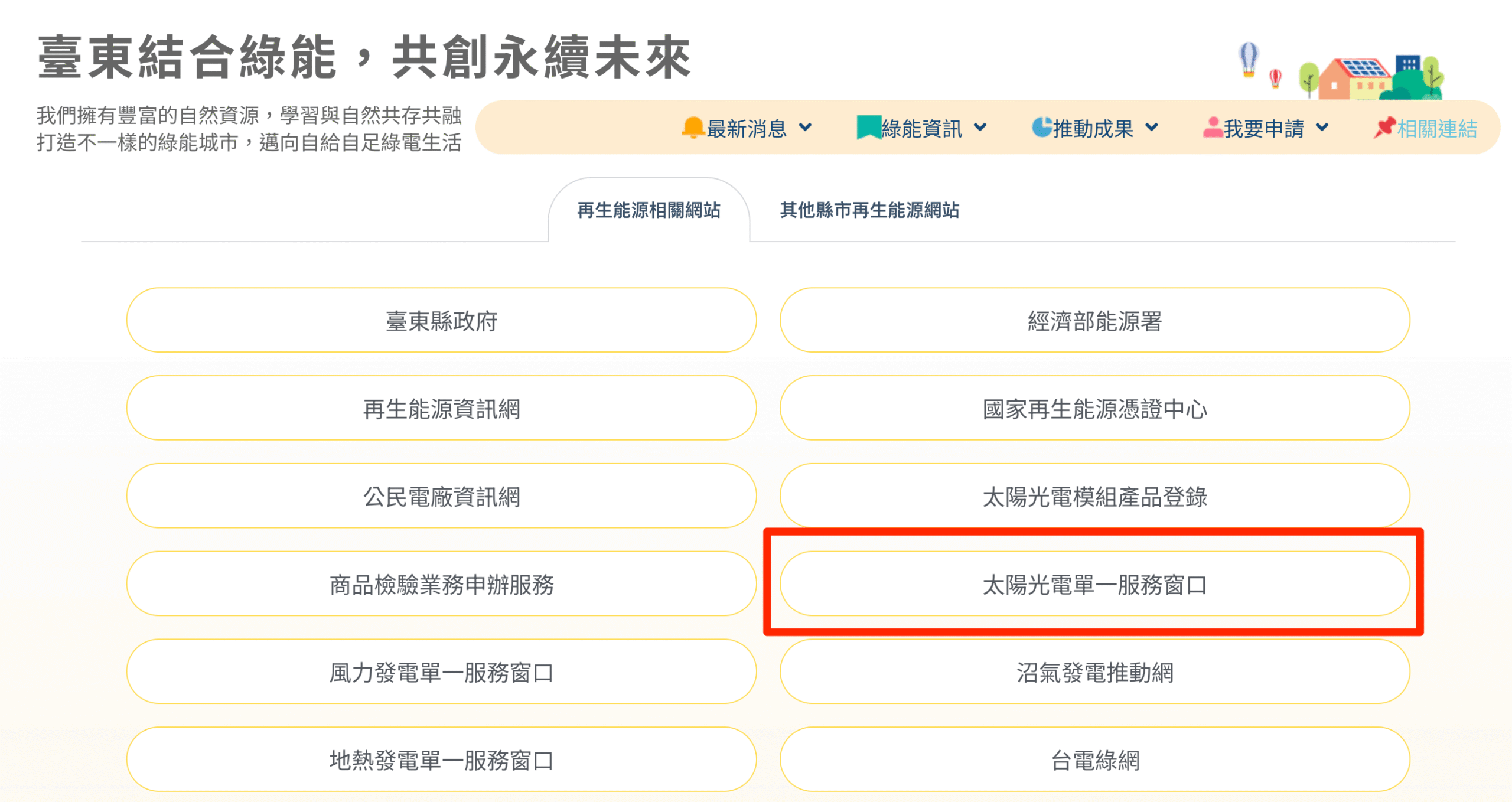The image size is (1512, 802).
Task: Click the red pushpin icon beside 相關連結
Action: [1384, 127]
